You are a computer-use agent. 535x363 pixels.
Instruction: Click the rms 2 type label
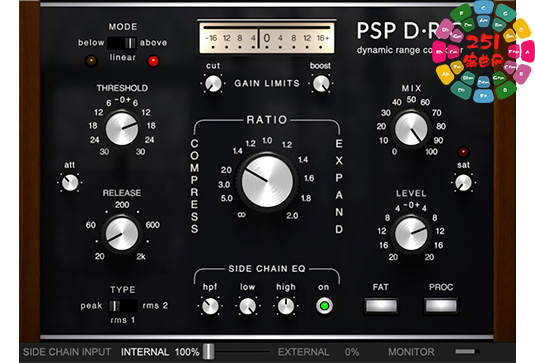pos(155,305)
